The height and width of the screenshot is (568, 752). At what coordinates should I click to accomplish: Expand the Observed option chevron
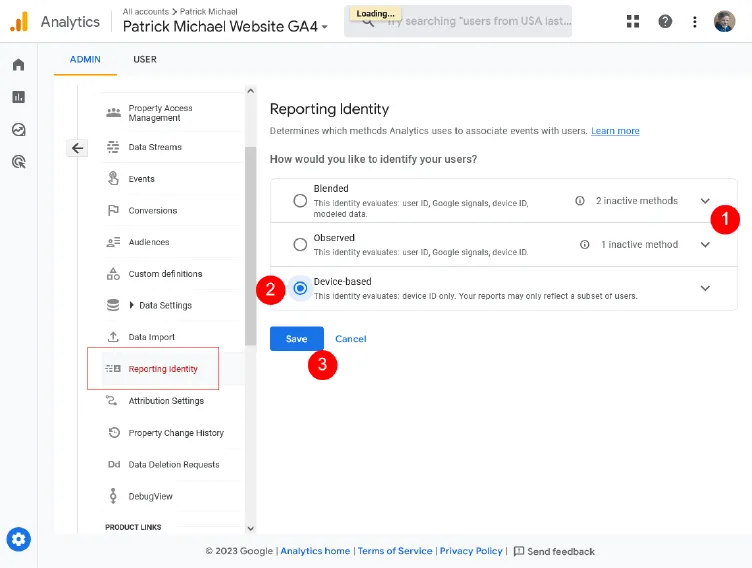(x=705, y=245)
